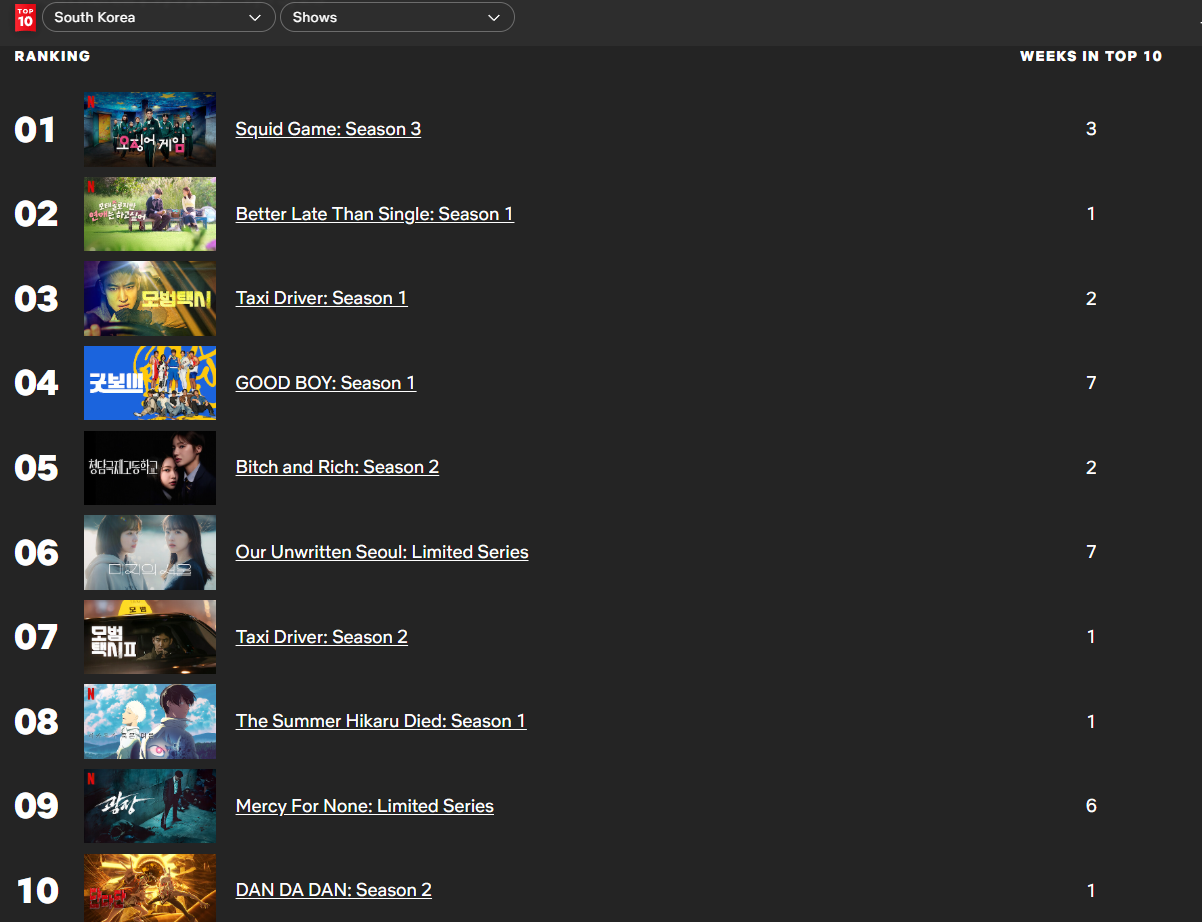Click weeks value 7 for Our Unwritten Seoul
Viewport: 1202px width, 922px height.
(x=1091, y=552)
